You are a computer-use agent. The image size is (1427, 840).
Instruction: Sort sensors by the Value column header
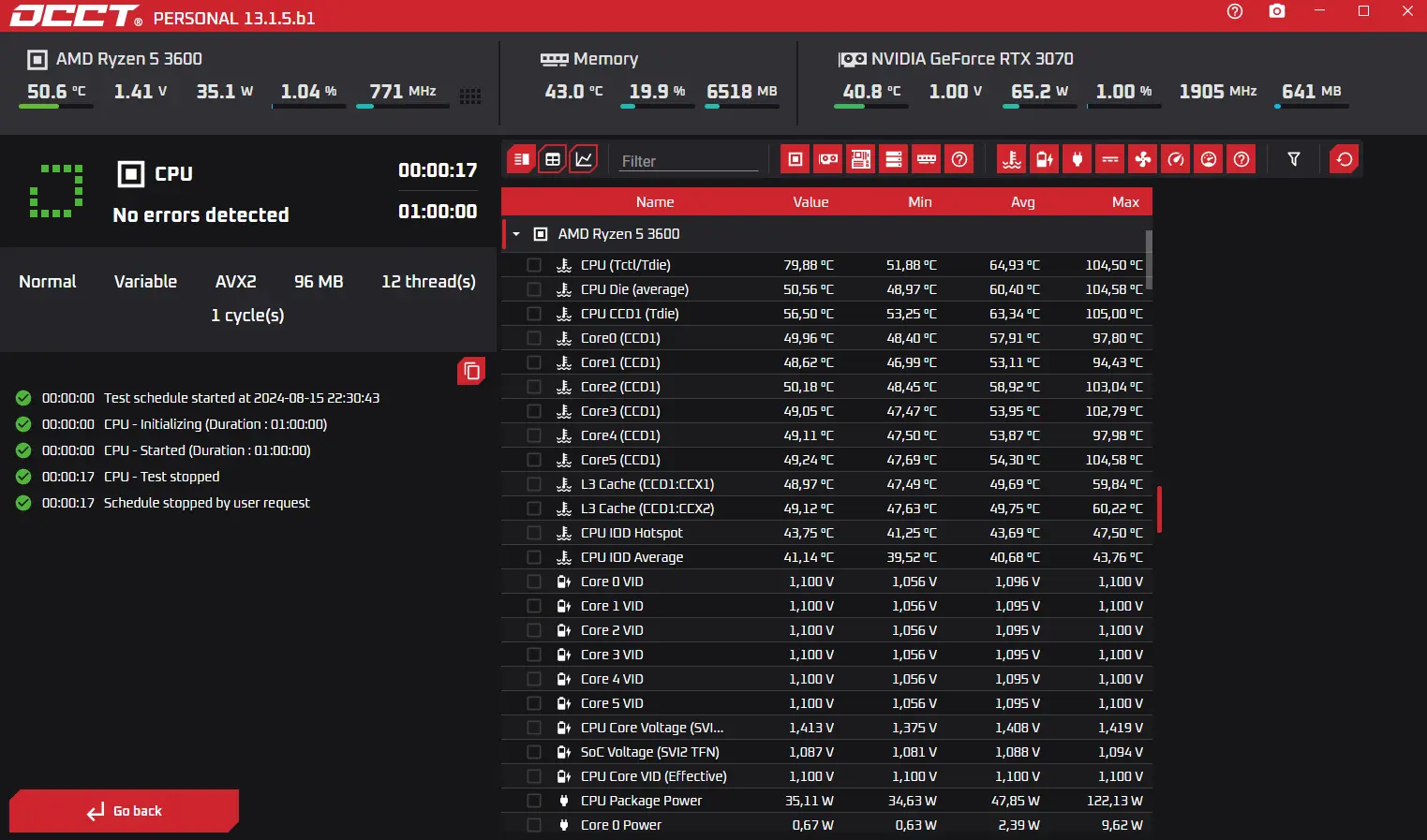coord(810,202)
